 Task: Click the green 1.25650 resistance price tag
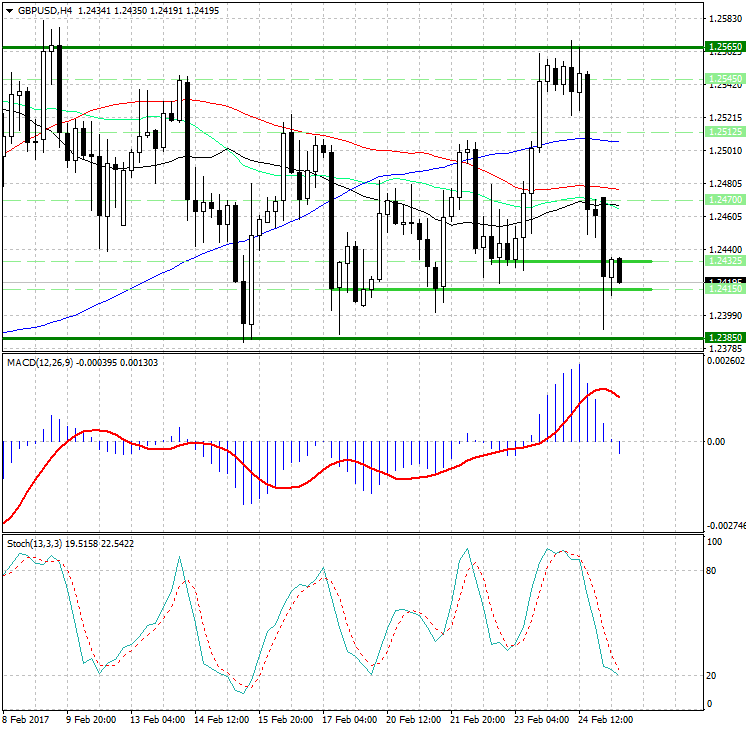724,47
